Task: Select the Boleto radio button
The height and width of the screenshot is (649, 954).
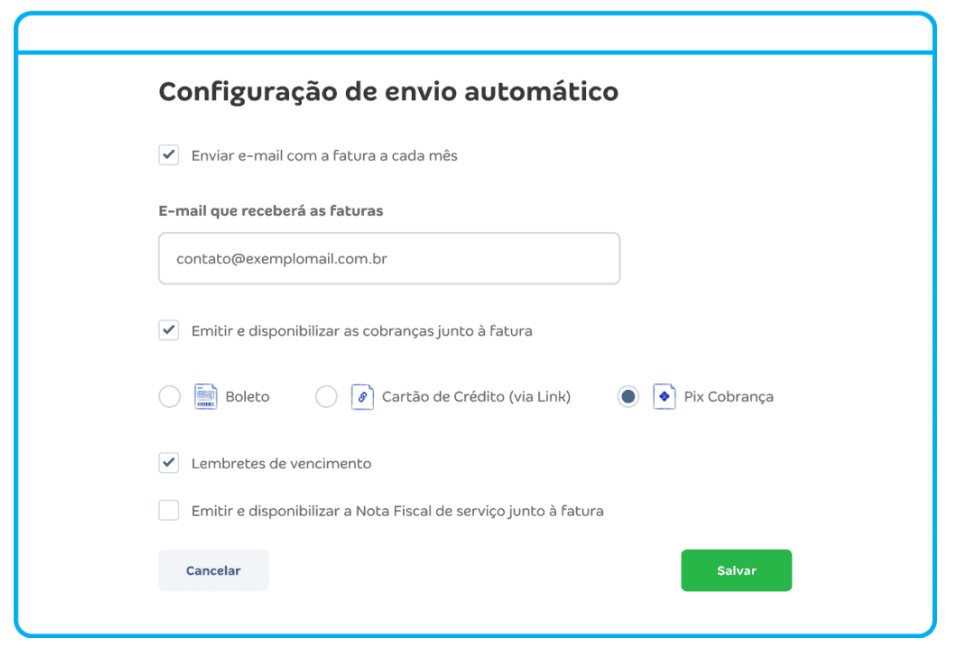Action: [x=170, y=397]
